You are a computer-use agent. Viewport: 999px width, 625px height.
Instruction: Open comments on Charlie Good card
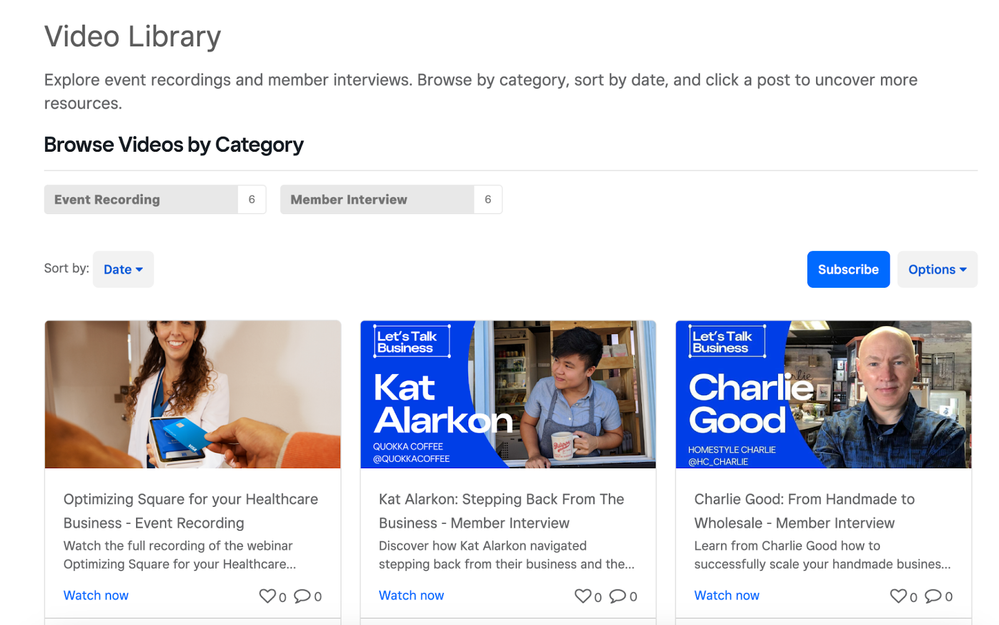click(x=933, y=596)
